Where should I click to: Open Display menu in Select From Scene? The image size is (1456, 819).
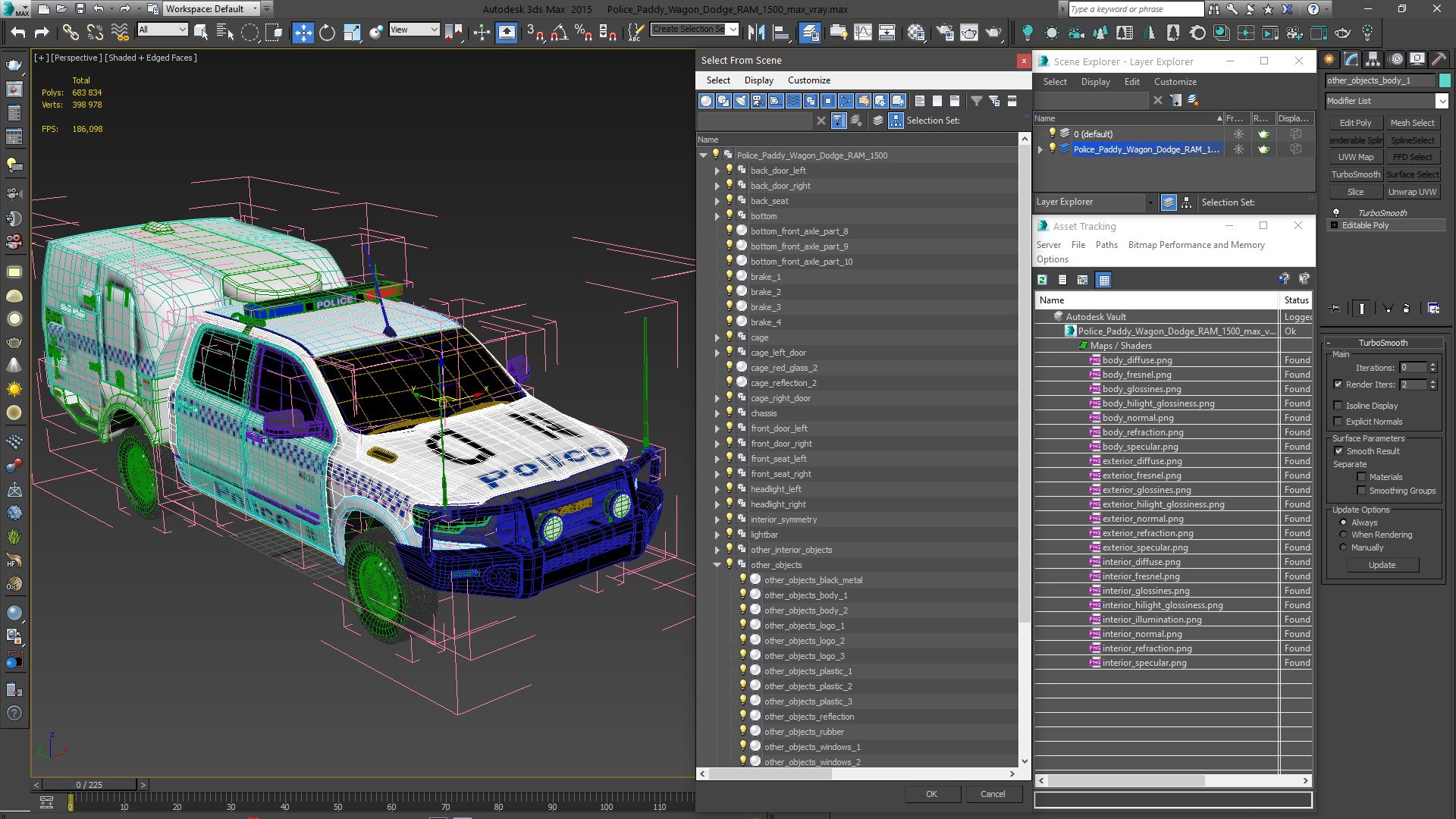[x=758, y=80]
